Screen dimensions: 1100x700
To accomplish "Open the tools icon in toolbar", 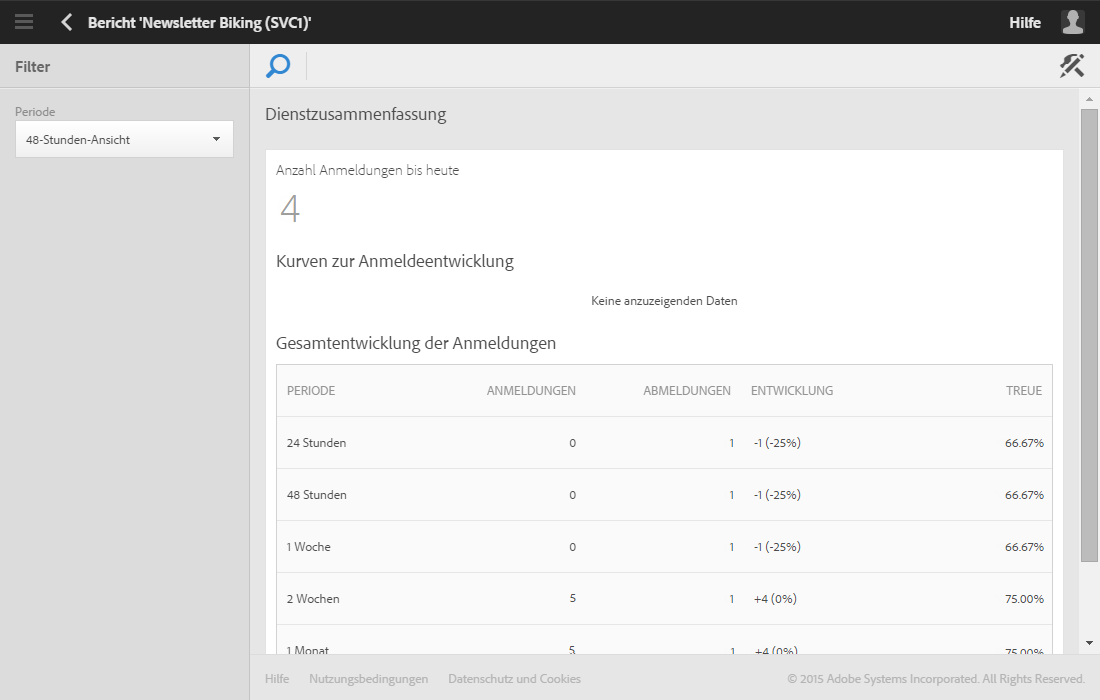I will click(x=1072, y=66).
